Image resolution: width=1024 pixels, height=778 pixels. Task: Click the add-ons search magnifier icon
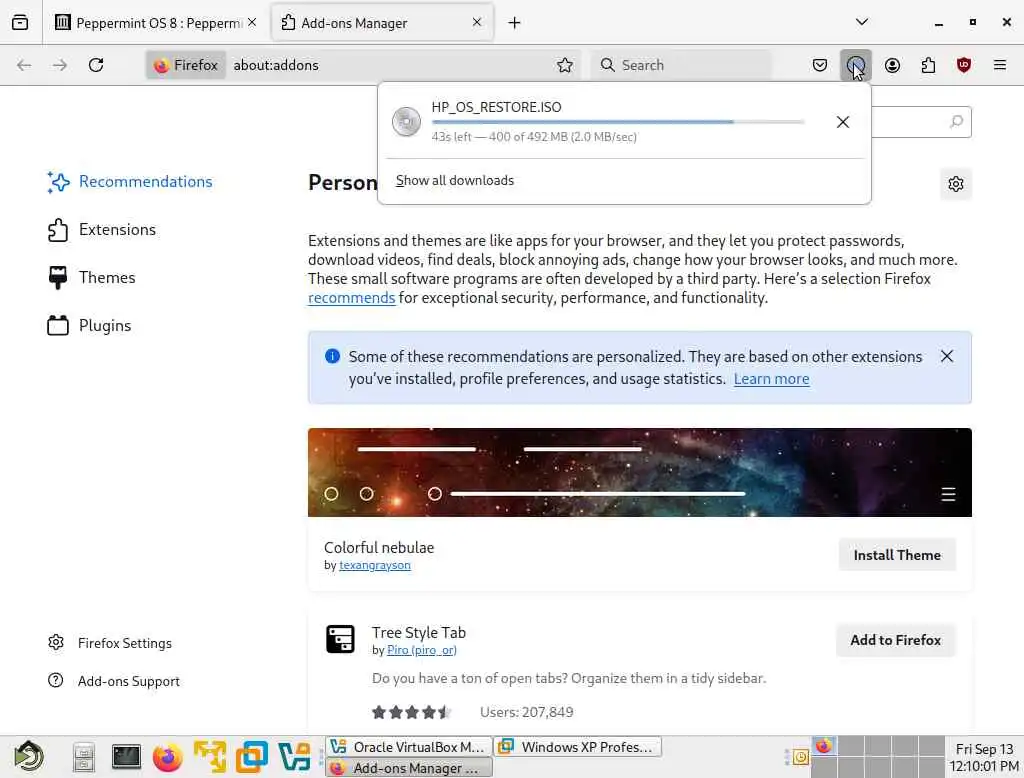point(956,122)
